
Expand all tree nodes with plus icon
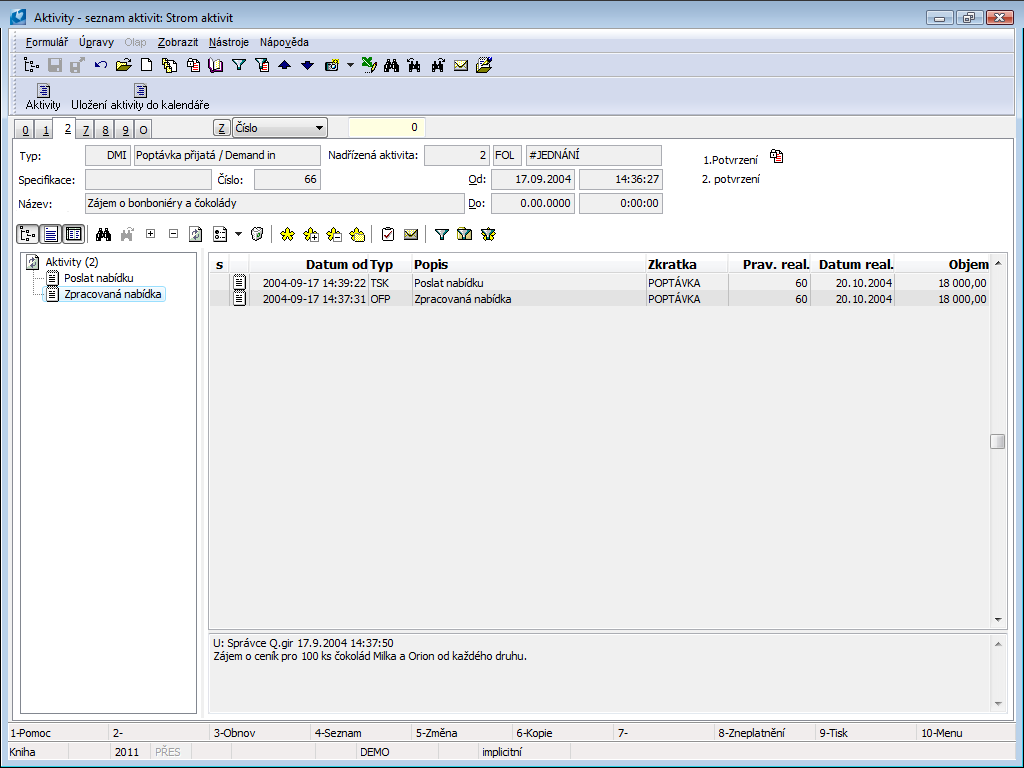[x=151, y=234]
